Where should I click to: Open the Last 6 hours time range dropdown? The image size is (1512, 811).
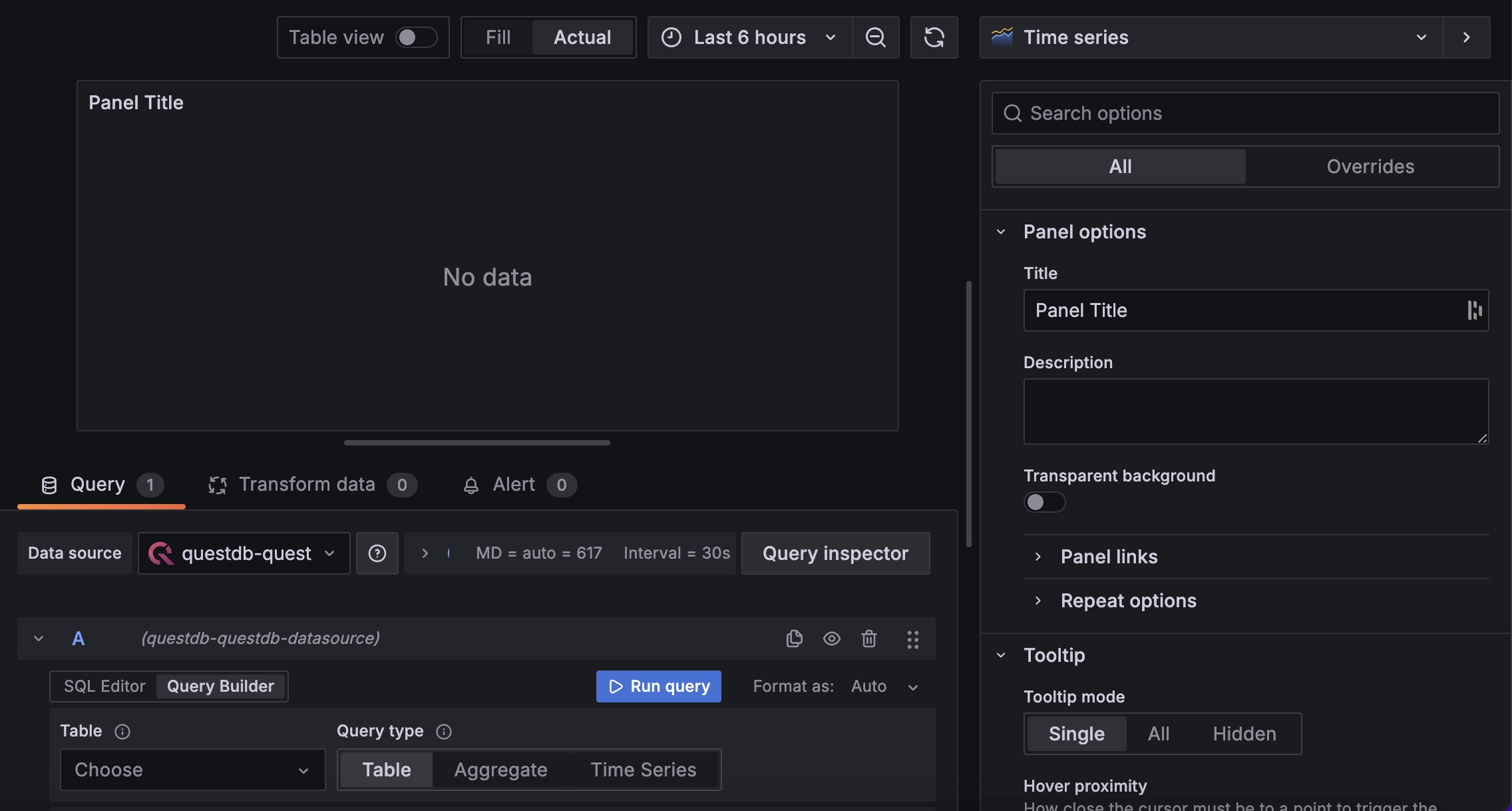tap(749, 37)
